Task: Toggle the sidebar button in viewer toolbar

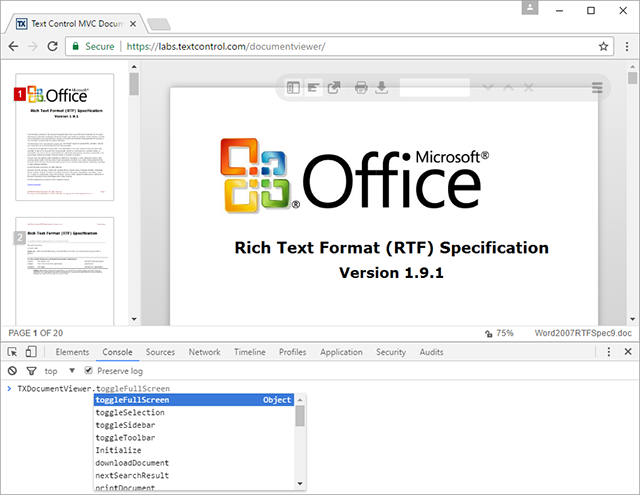Action: pyautogui.click(x=293, y=87)
